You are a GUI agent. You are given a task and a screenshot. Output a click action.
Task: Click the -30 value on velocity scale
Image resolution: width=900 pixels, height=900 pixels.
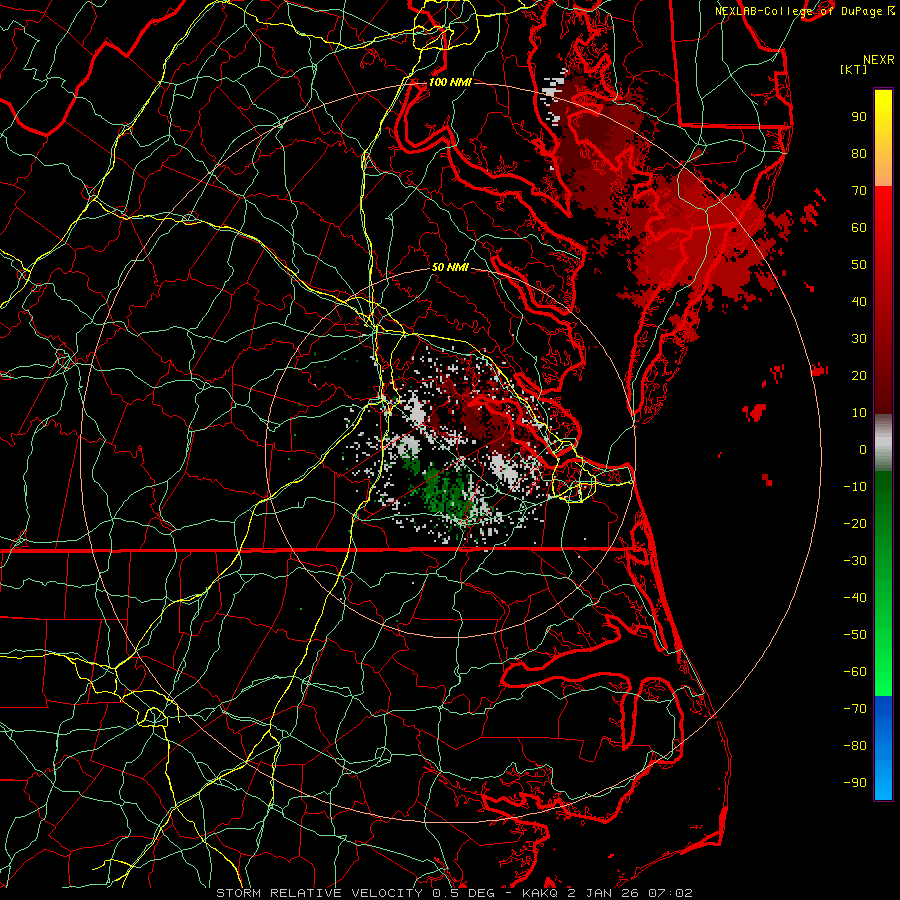point(855,561)
